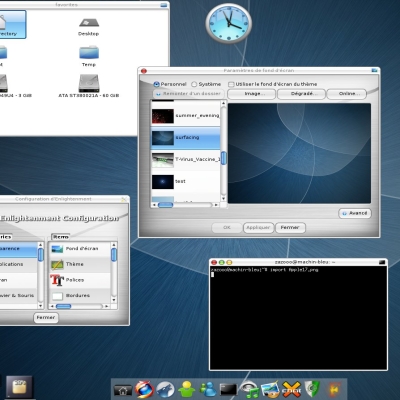The height and width of the screenshot is (400, 400).
Task: Open the home folder icon in the dock
Action: click(x=123, y=390)
